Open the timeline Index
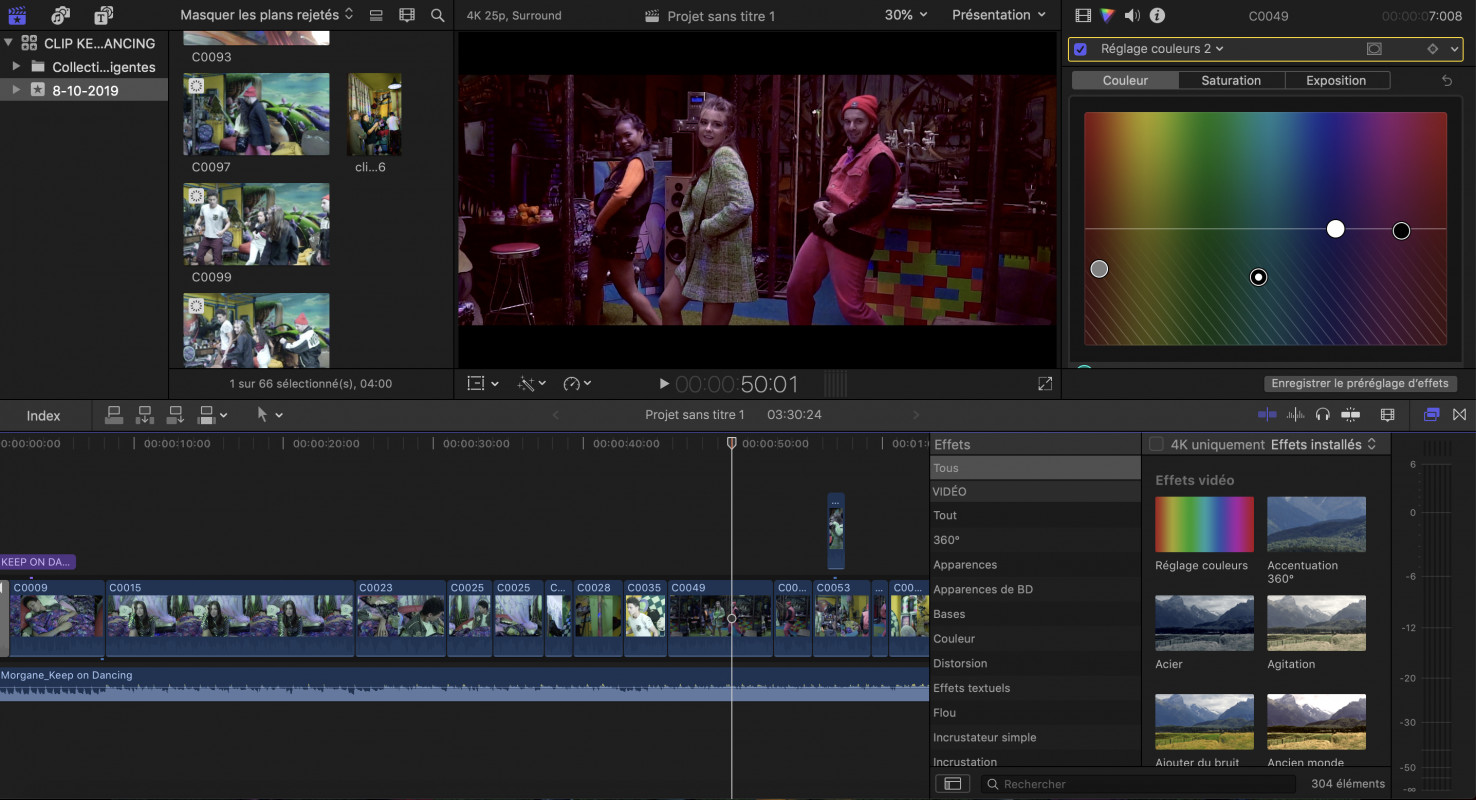The height and width of the screenshot is (800, 1476). tap(43, 415)
